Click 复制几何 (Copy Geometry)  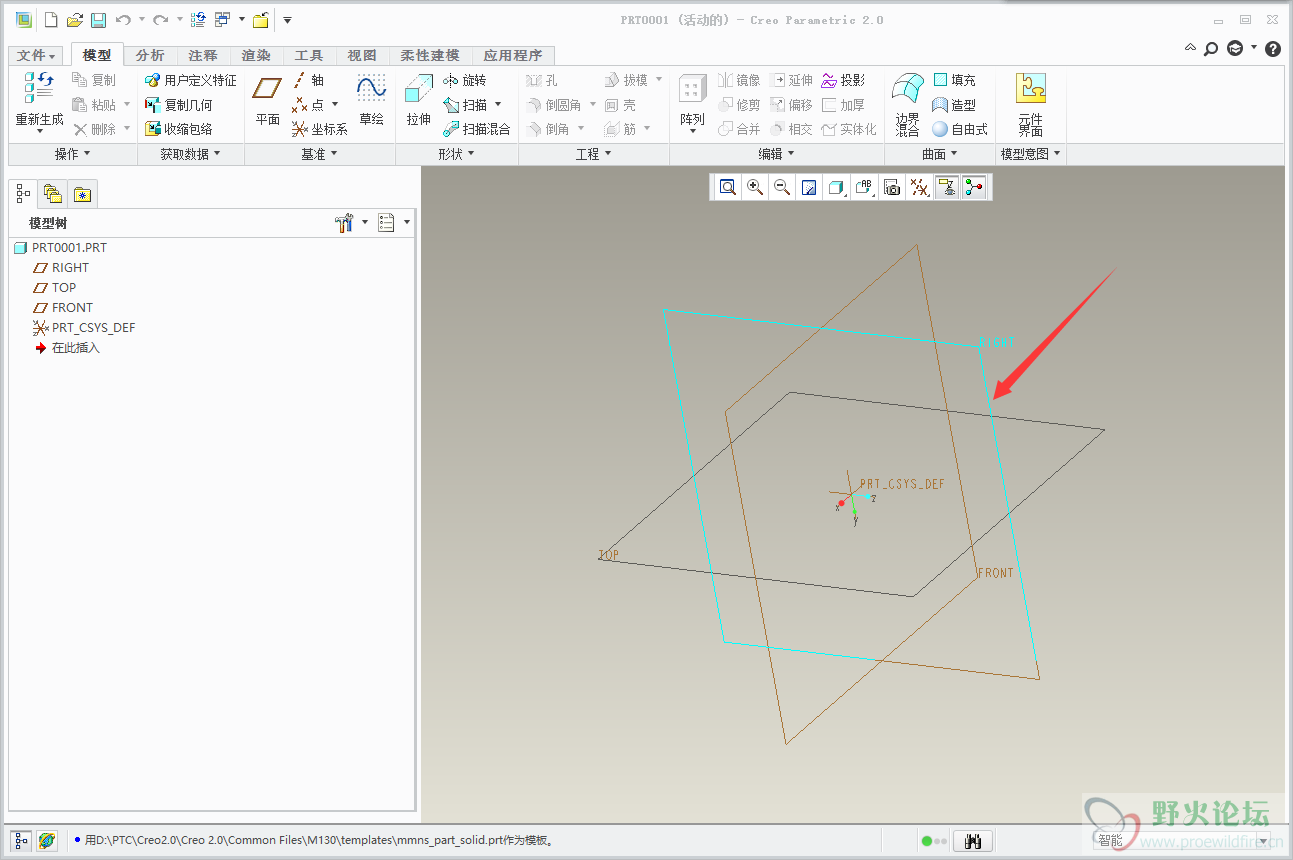tap(179, 105)
